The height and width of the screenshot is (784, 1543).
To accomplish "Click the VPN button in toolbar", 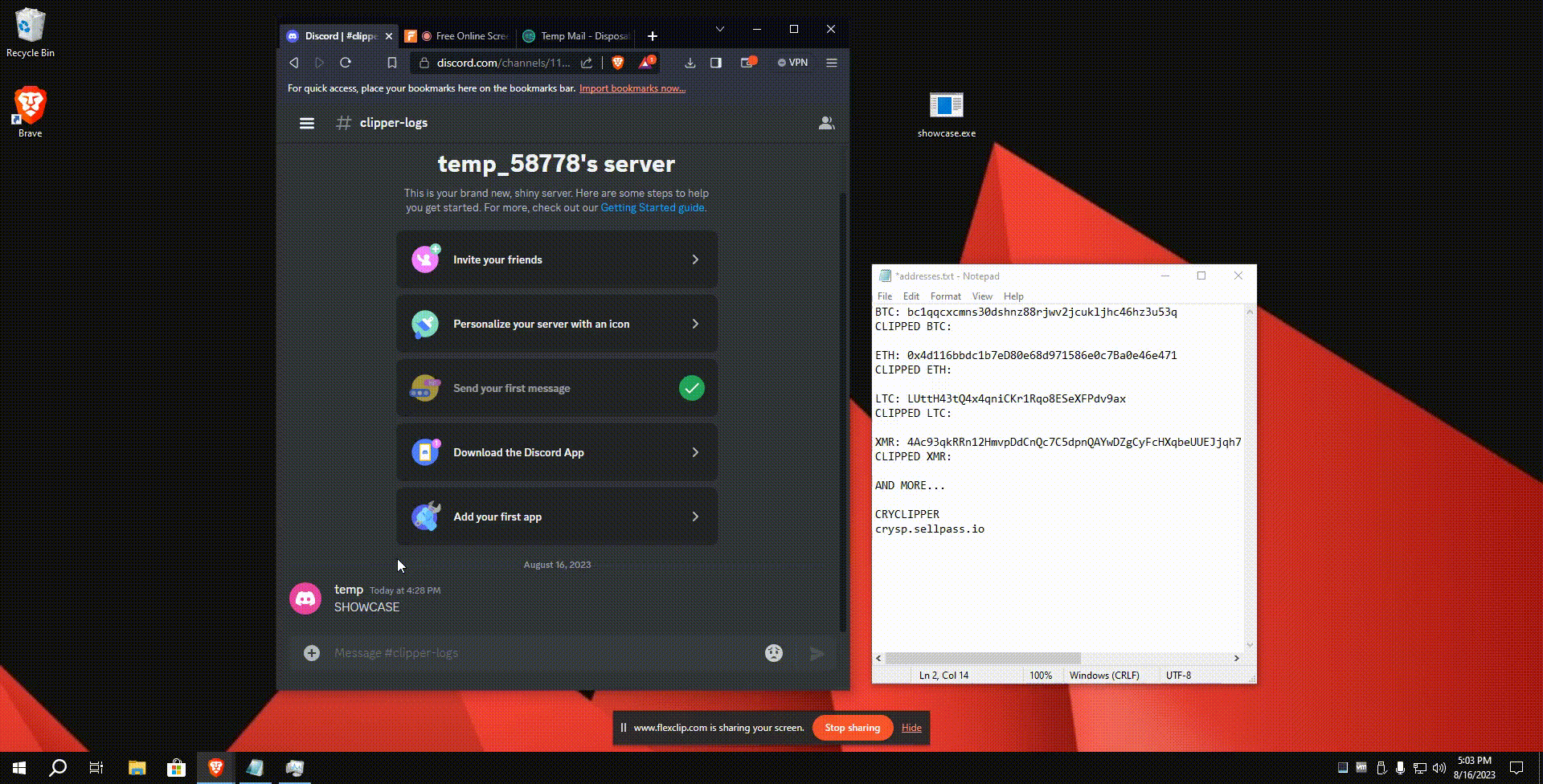I will [x=792, y=63].
